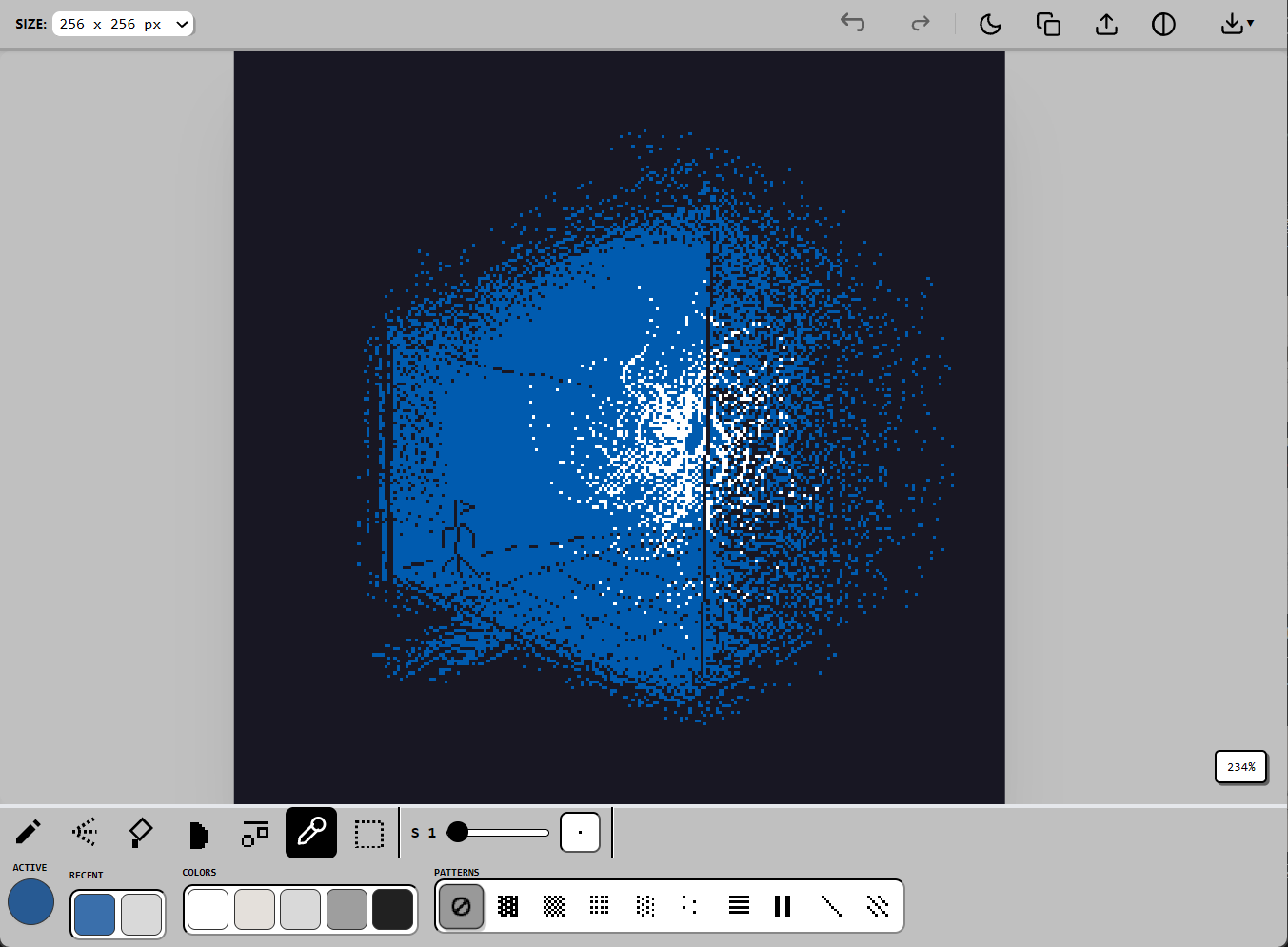This screenshot has width=1288, height=947.
Task: Select the checkerboard pattern
Action: (554, 906)
